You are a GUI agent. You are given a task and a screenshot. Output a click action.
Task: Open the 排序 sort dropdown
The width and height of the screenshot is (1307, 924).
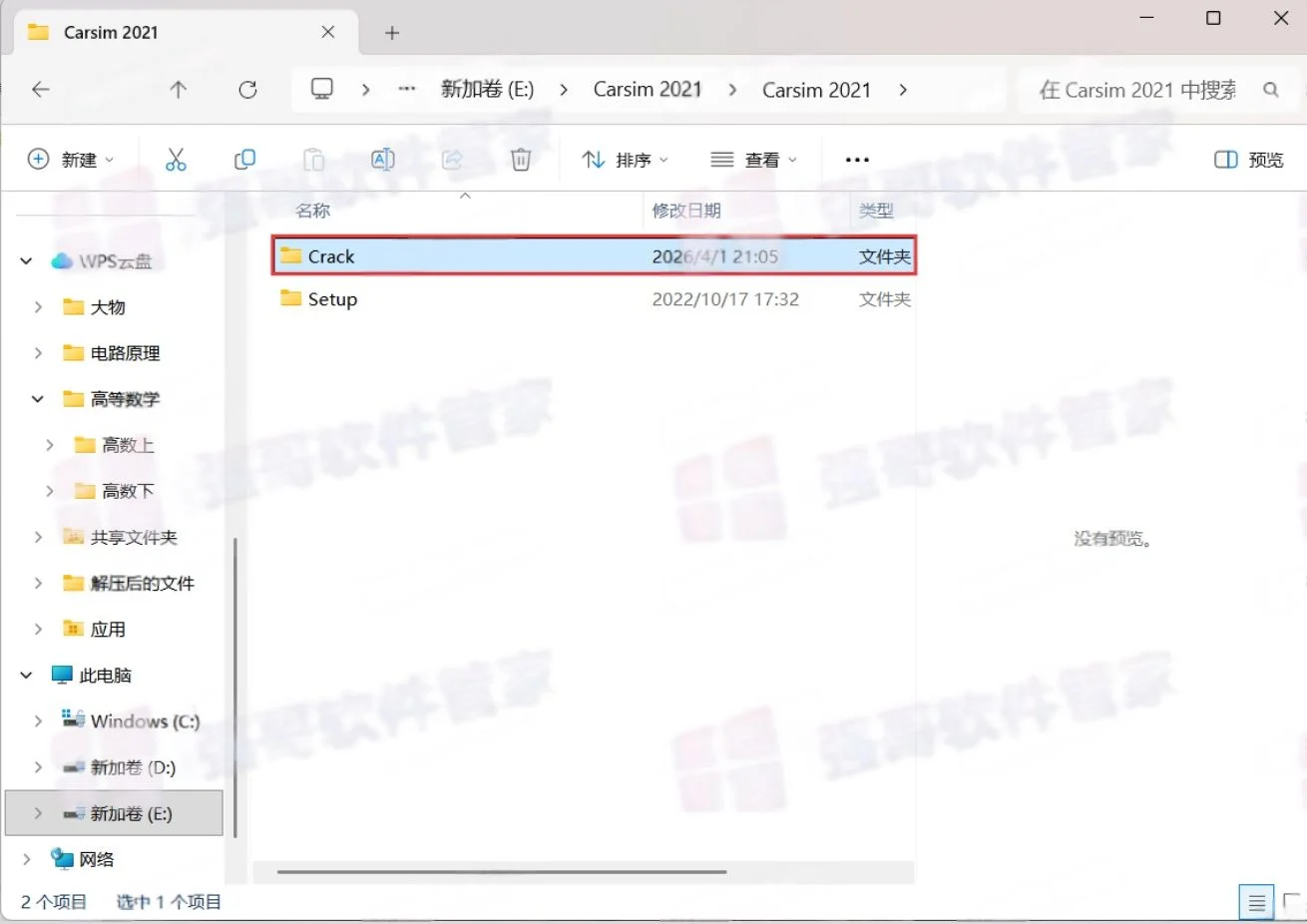pos(625,160)
